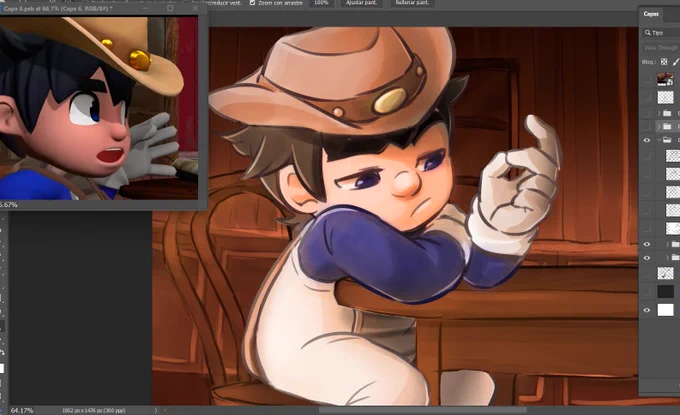Maximize the Capa 6.psb reference window
Image resolution: width=680 pixels, height=415 pixels.
coord(170,8)
